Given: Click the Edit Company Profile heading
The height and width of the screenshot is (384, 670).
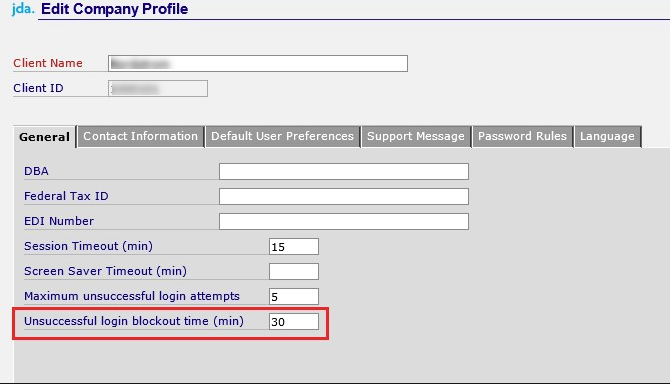Looking at the screenshot, I should pos(115,9).
